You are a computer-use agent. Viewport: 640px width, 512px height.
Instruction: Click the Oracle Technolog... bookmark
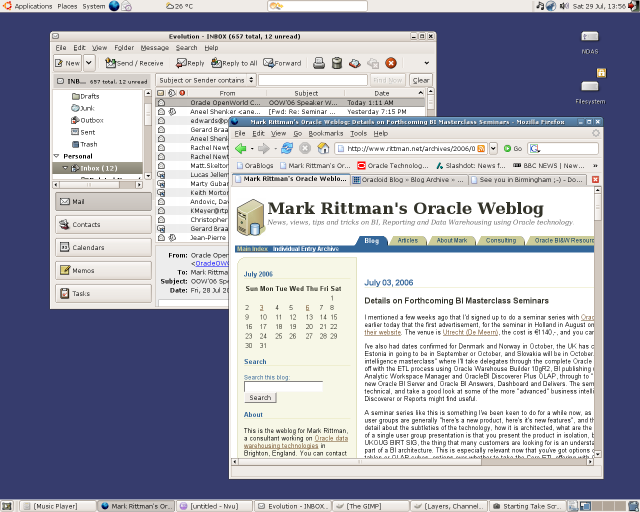pyautogui.click(x=393, y=165)
